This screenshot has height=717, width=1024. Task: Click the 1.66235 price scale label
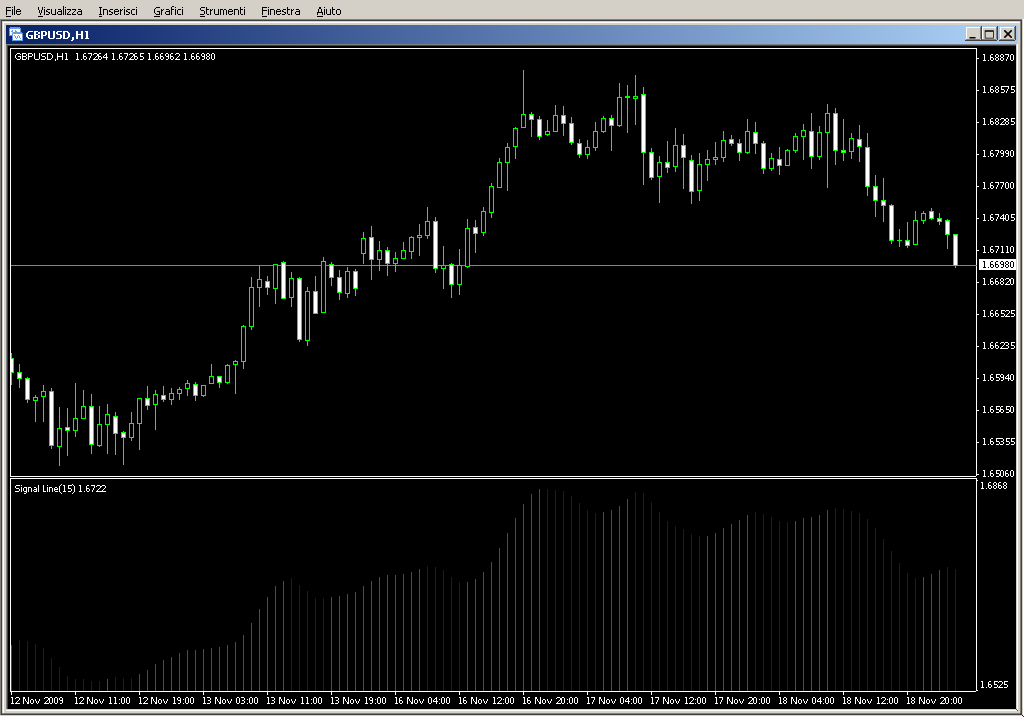999,345
